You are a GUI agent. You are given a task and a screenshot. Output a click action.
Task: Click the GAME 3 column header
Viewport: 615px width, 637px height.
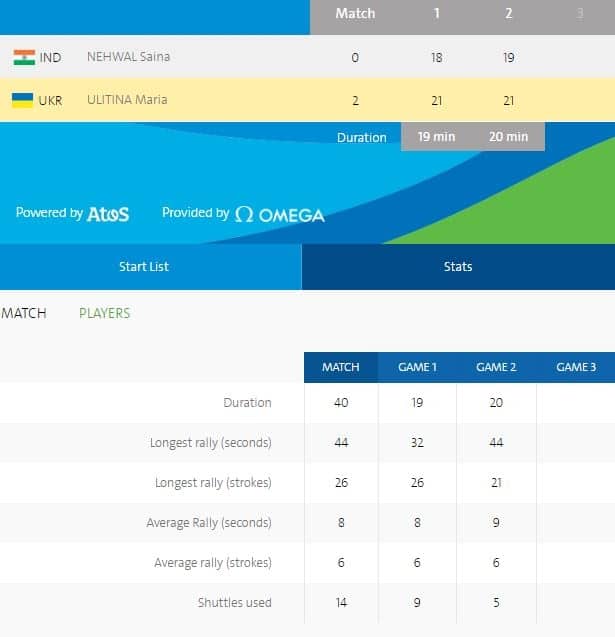[575, 367]
